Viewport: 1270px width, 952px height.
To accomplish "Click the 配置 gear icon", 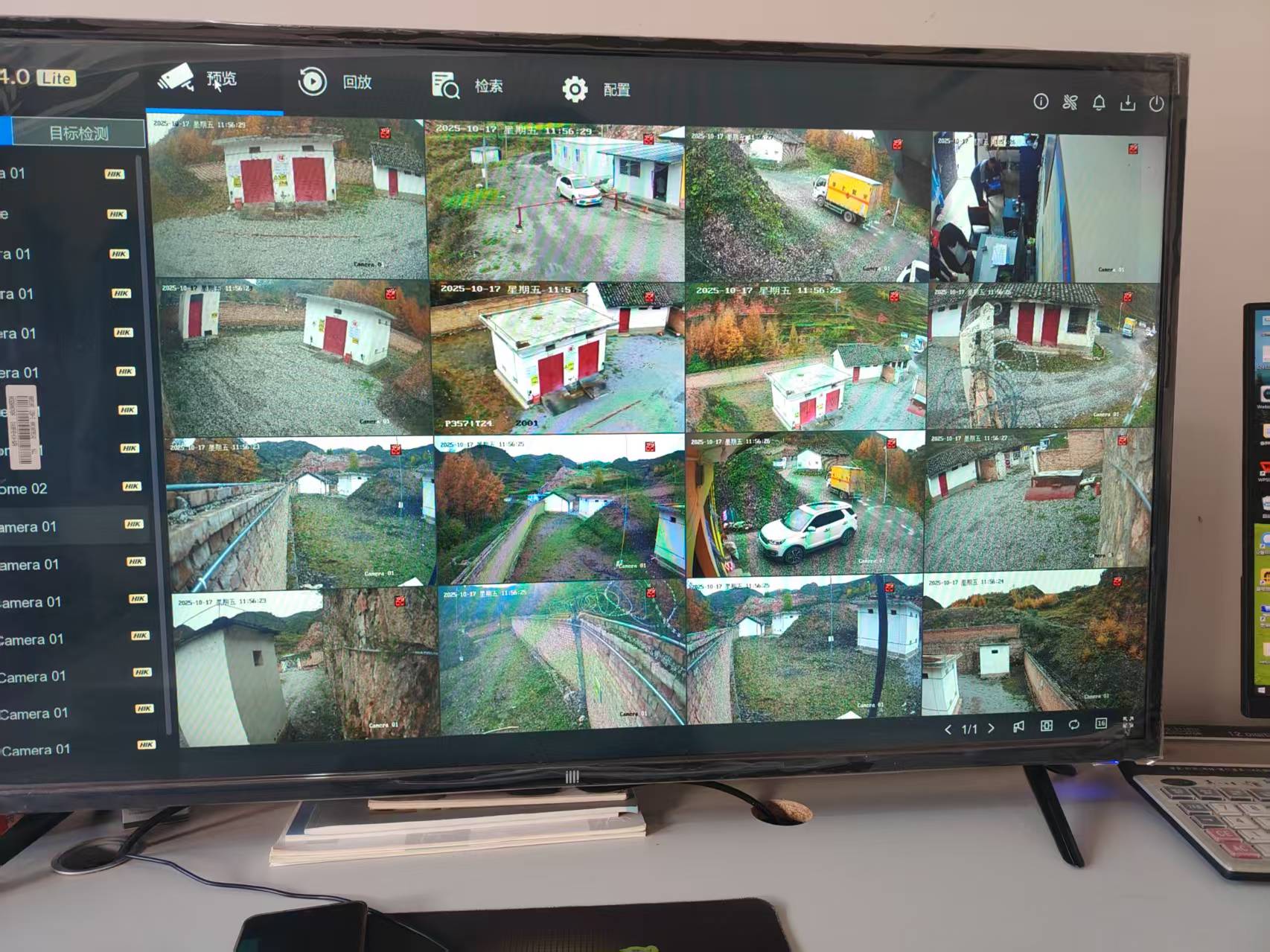I will tap(575, 89).
